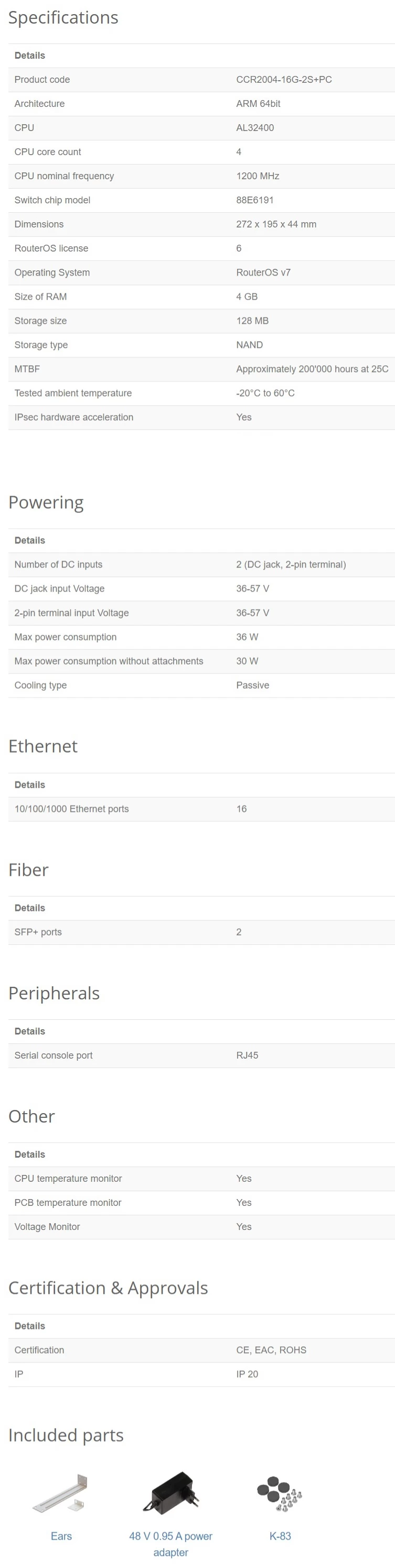Screen dimensions: 395x1568
Task: Click the Included parts heading
Action: [66, 1435]
